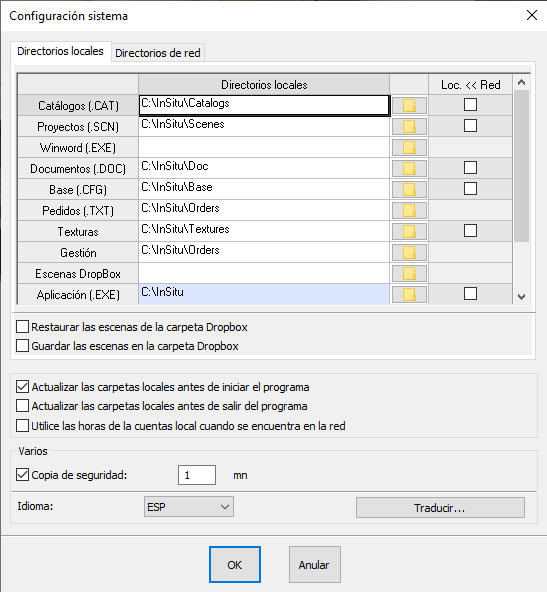Open the Idioma ESP dropdown
The height and width of the screenshot is (592, 547).
pyautogui.click(x=189, y=507)
